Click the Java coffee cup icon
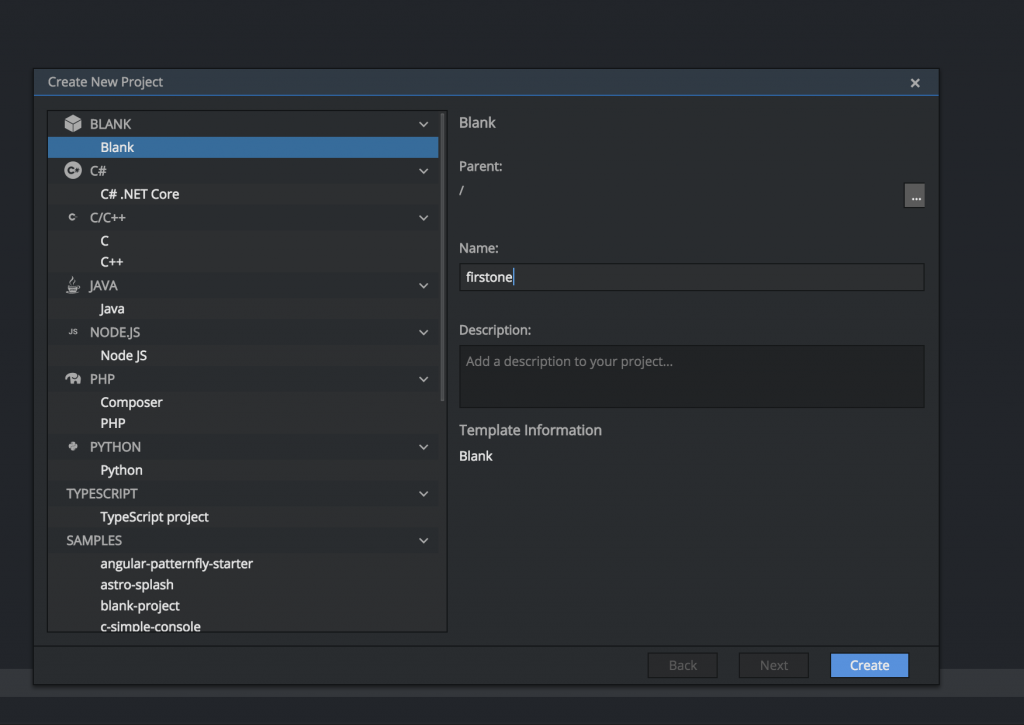This screenshot has width=1024, height=725. point(73,285)
